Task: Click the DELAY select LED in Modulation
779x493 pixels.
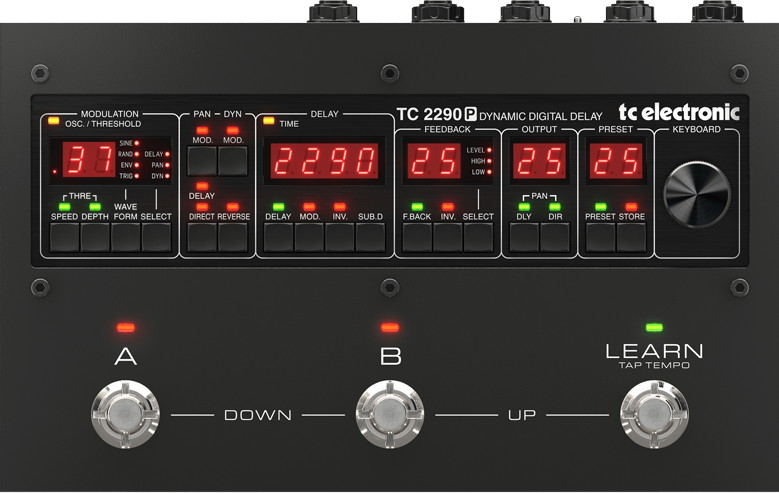Action: point(167,154)
